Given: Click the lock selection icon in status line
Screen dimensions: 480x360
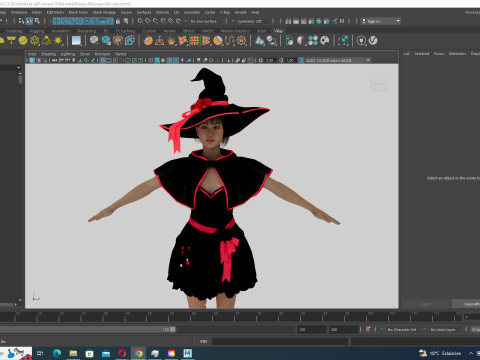Looking at the screenshot, I should click(118, 21).
